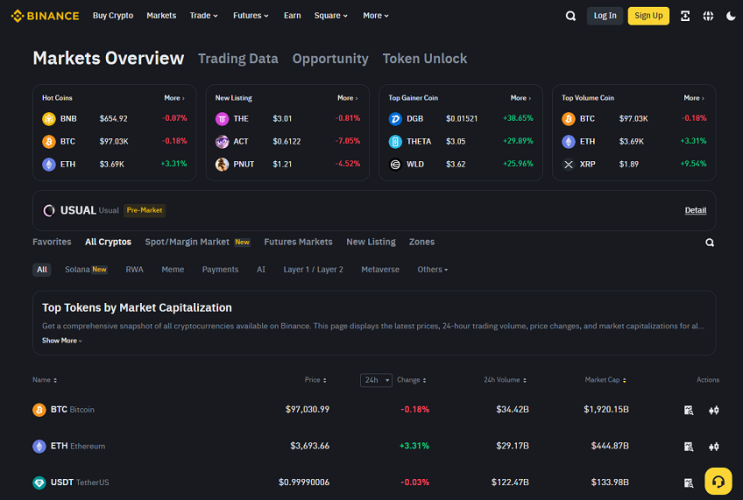This screenshot has height=500, width=743.
Task: Click the Pre-Market badge next to USUAL
Action: click(x=145, y=210)
